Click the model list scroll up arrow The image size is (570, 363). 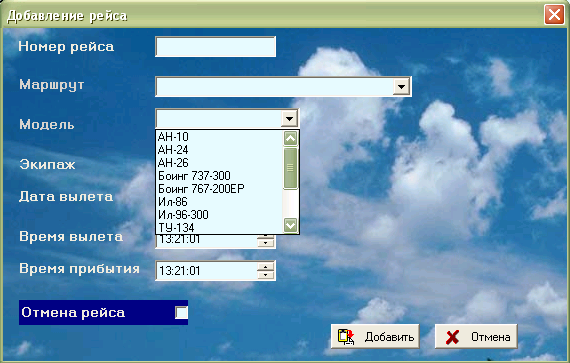pos(290,138)
